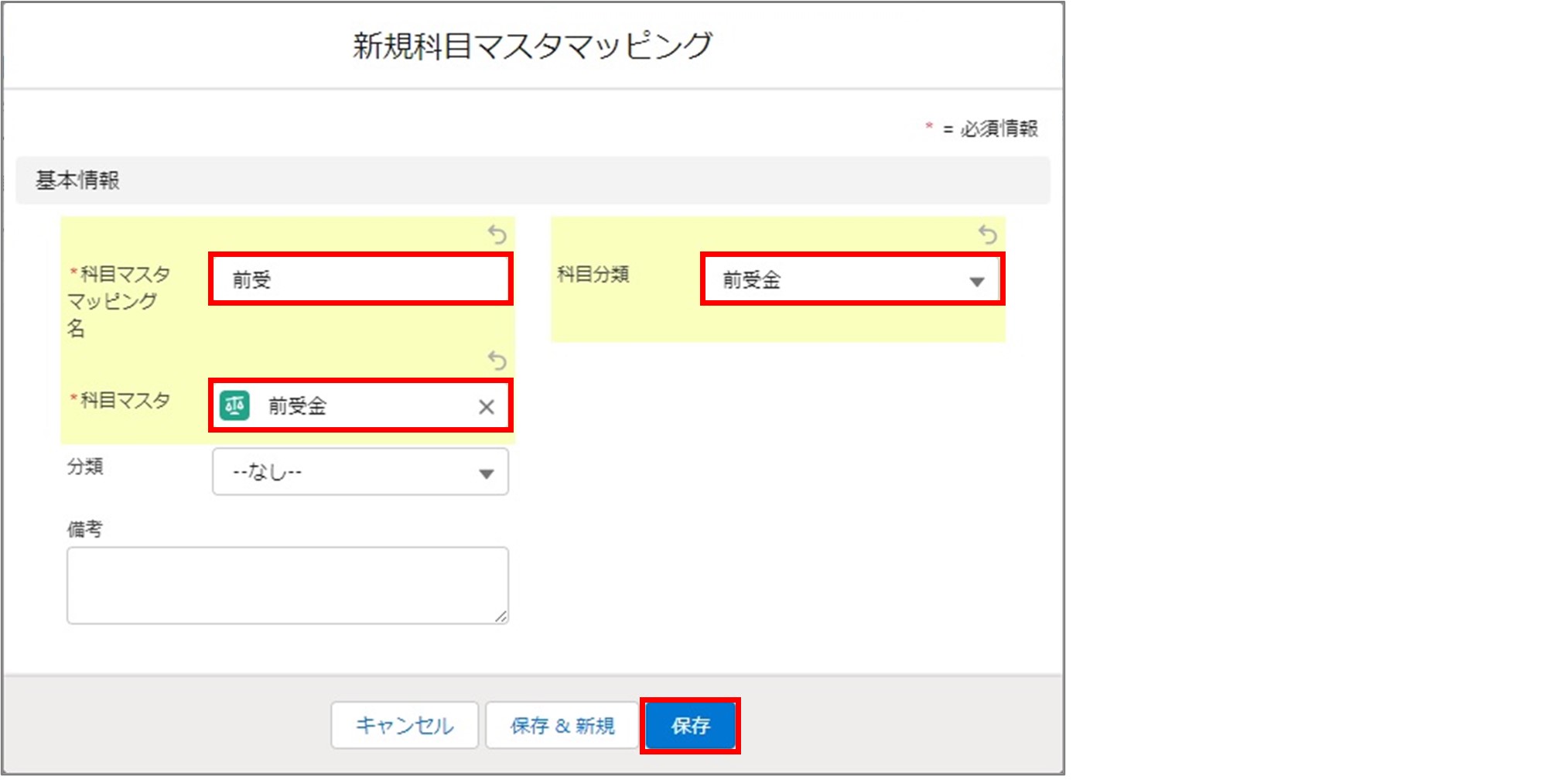Click the 科目マスタ lookup field with 前受金

point(360,405)
